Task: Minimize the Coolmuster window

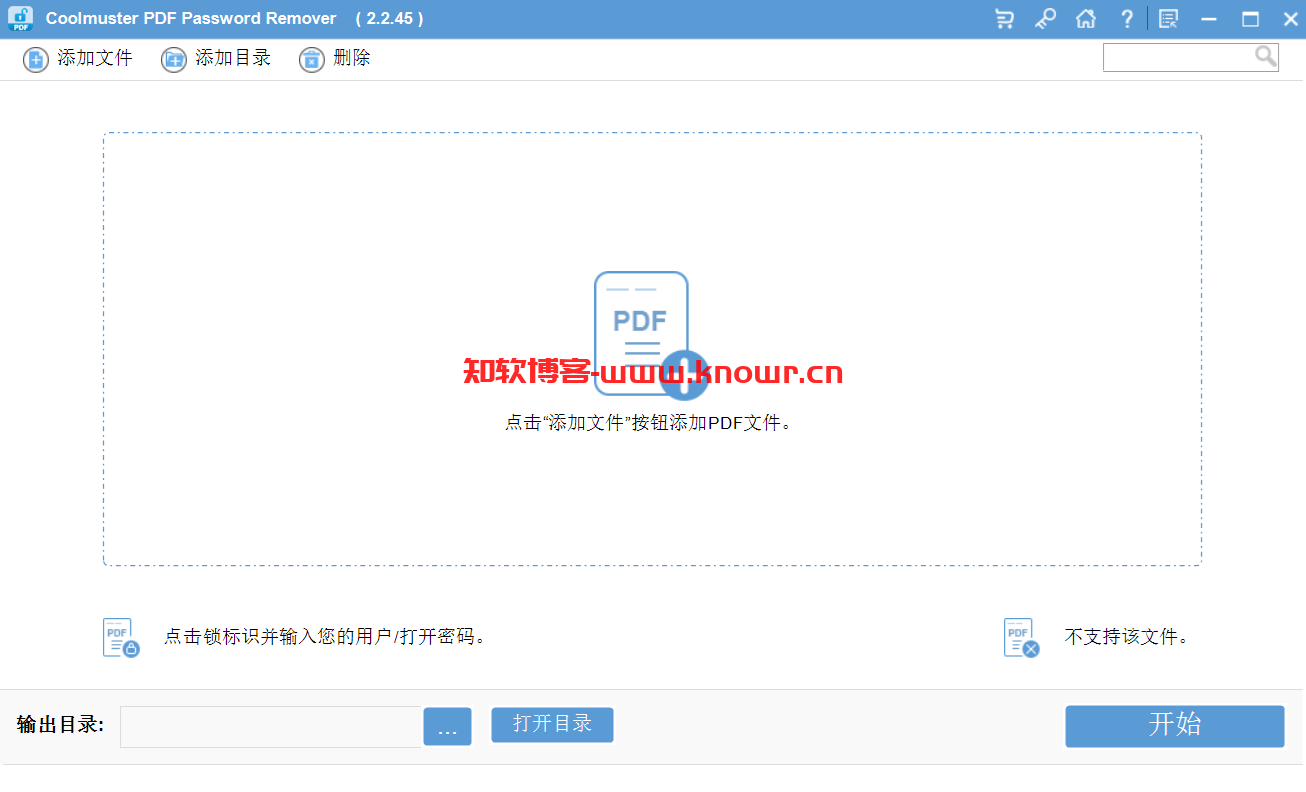Action: (1209, 19)
